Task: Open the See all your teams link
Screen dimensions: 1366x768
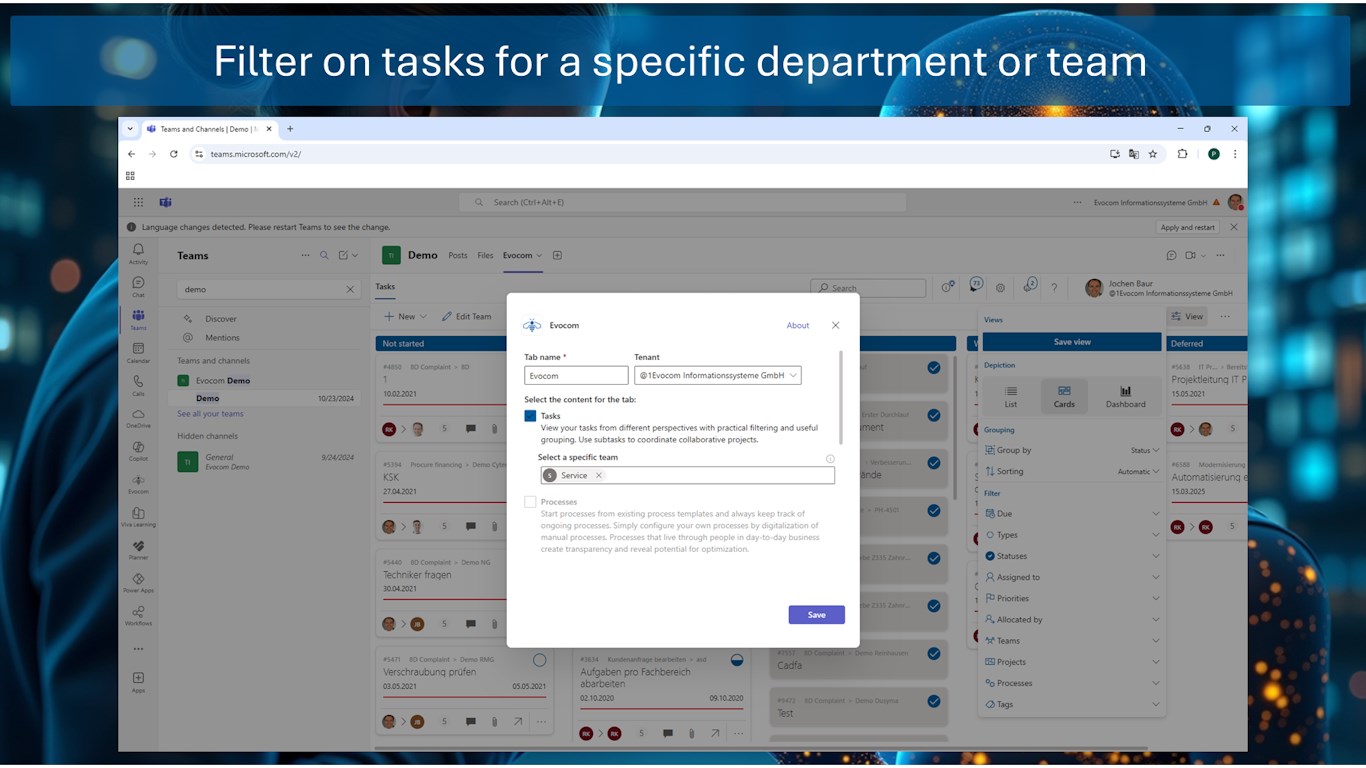Action: pos(210,414)
